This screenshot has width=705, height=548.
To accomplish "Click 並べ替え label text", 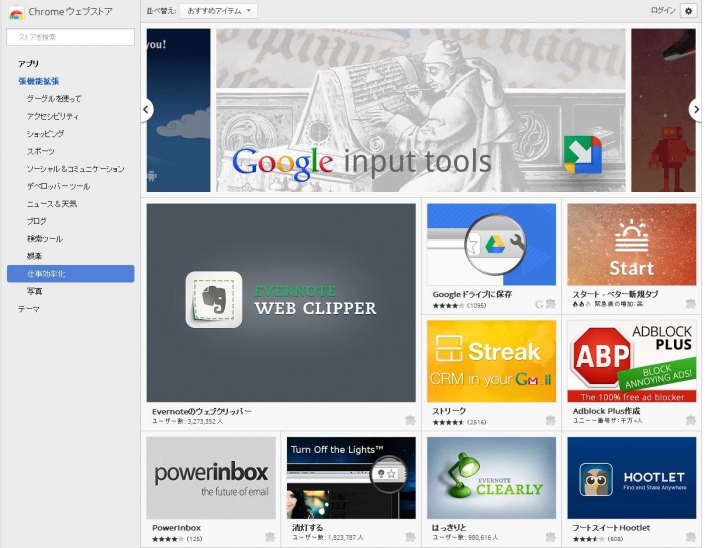I will 161,11.
